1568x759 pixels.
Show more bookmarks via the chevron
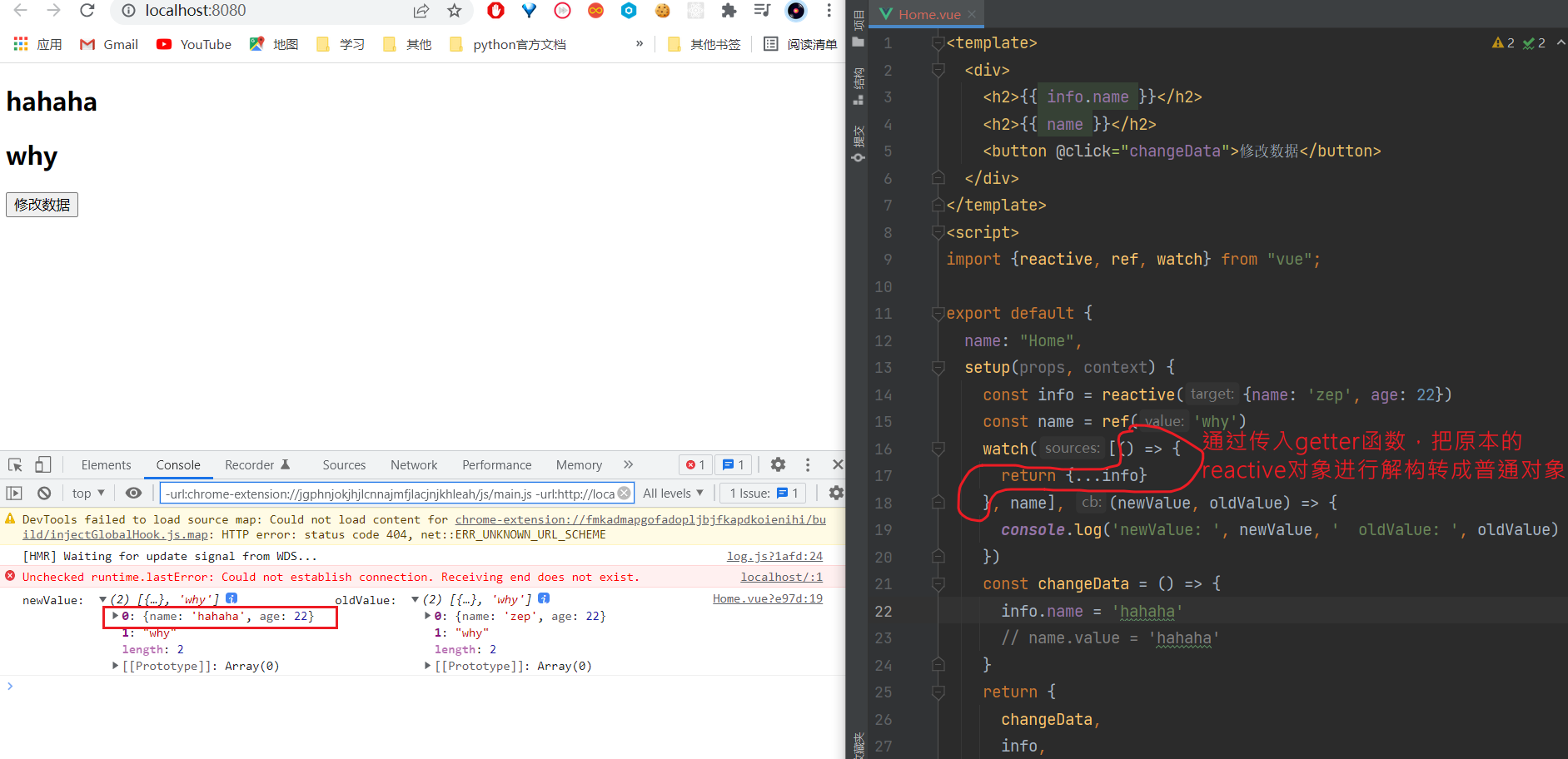640,43
